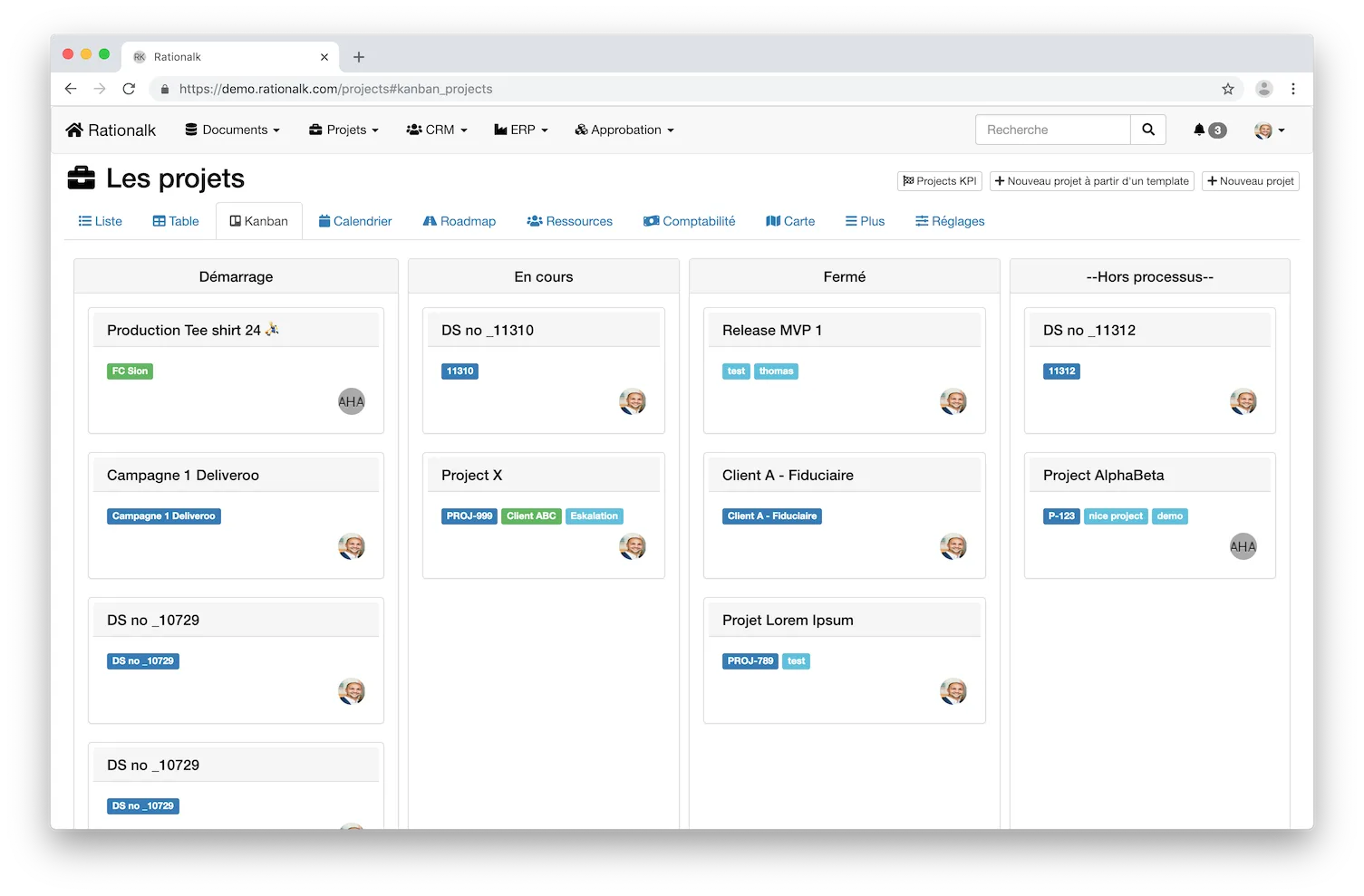Click the P-123 tag
Screen dimensions: 1364x896
(x=1061, y=515)
